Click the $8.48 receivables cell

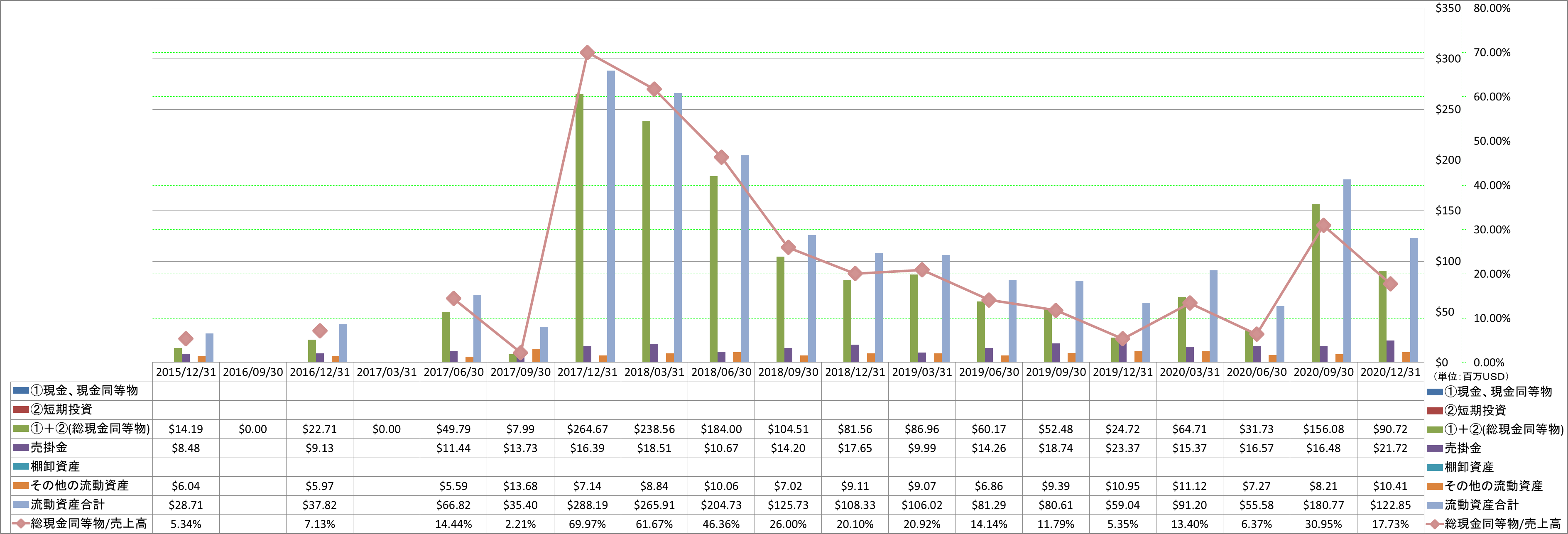tap(186, 448)
